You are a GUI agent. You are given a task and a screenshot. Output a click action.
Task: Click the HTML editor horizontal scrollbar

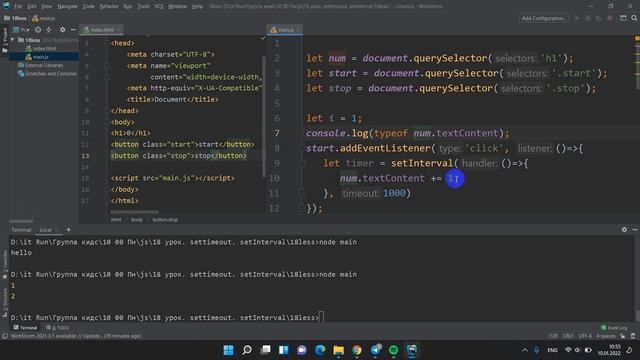coord(135,212)
